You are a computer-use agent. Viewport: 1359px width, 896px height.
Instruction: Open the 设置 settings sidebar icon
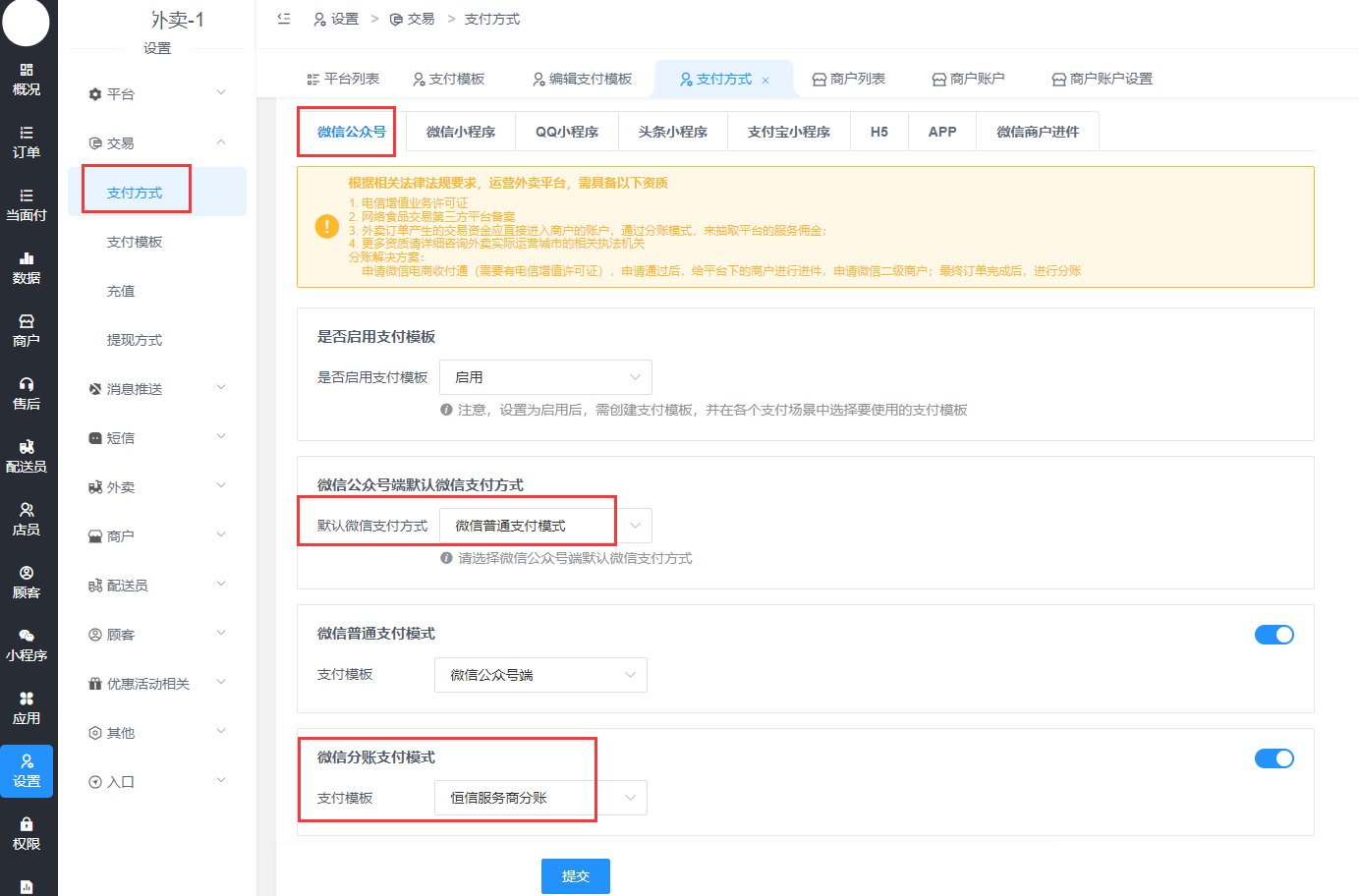tap(27, 770)
